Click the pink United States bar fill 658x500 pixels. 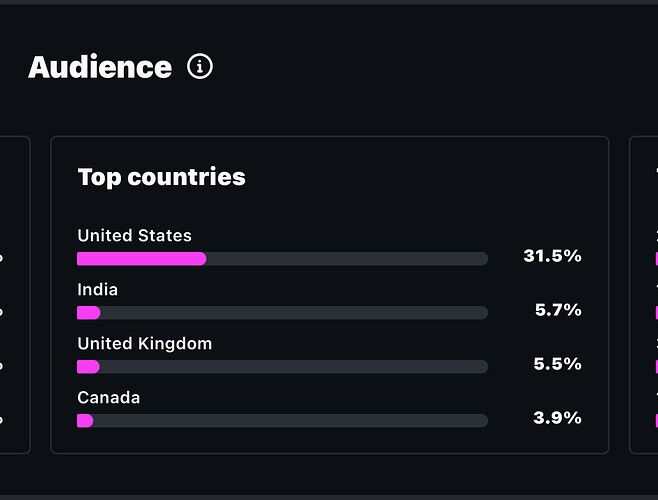tap(141, 259)
